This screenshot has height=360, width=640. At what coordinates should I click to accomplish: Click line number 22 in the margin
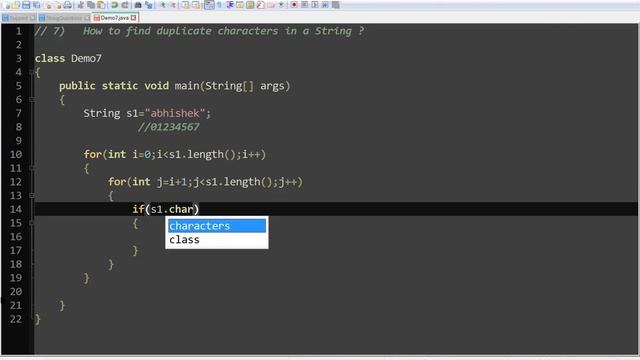[16, 319]
